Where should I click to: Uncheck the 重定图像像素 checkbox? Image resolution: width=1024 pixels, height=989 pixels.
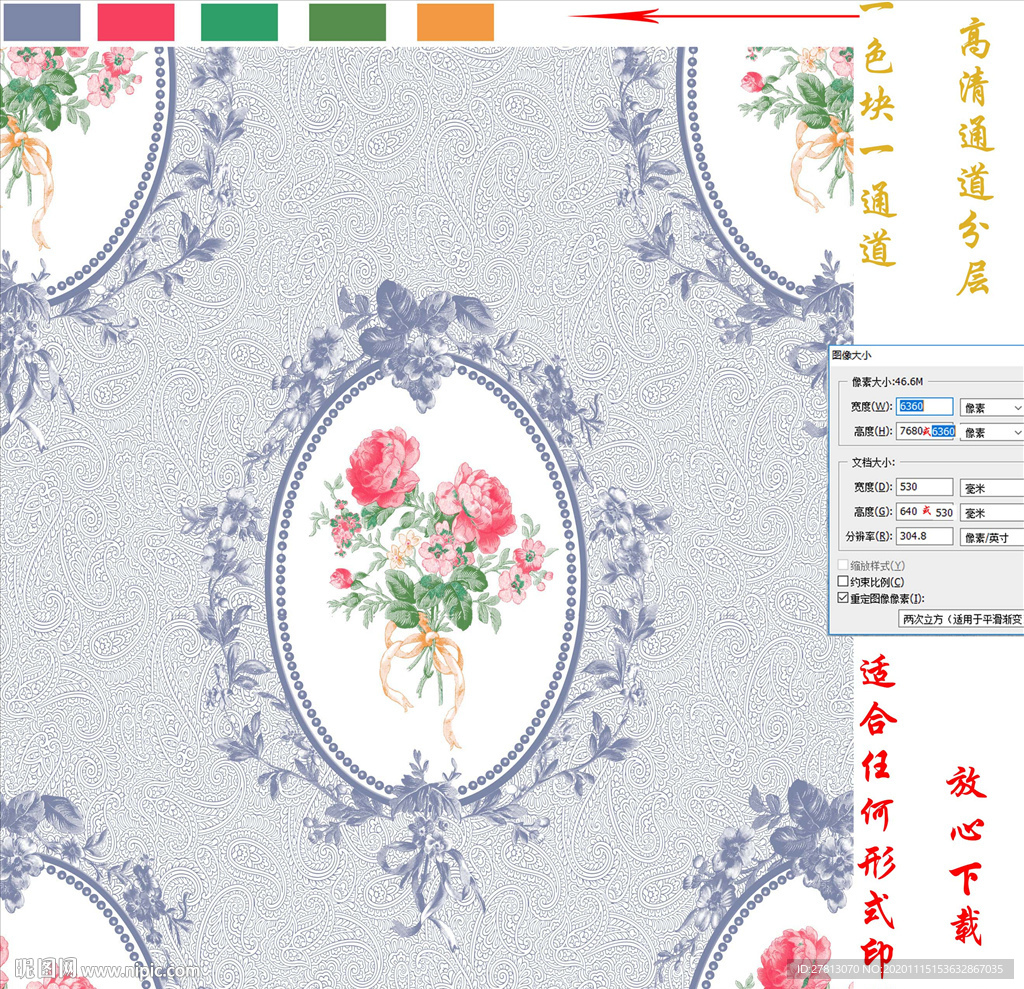point(843,598)
